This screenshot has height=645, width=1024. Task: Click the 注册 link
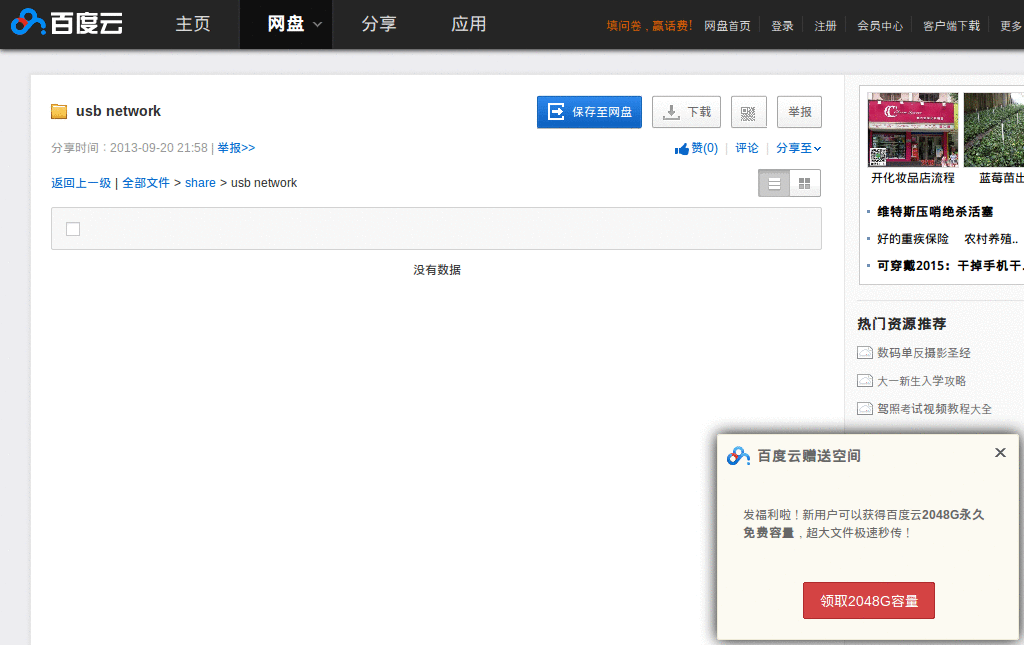[x=825, y=25]
